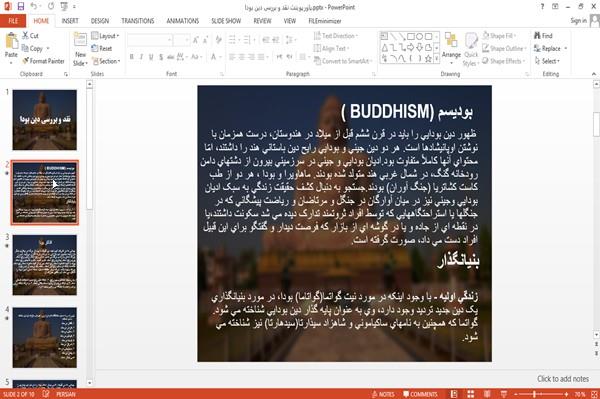Click the Replace button
600x399 pixels.
pos(550,48)
